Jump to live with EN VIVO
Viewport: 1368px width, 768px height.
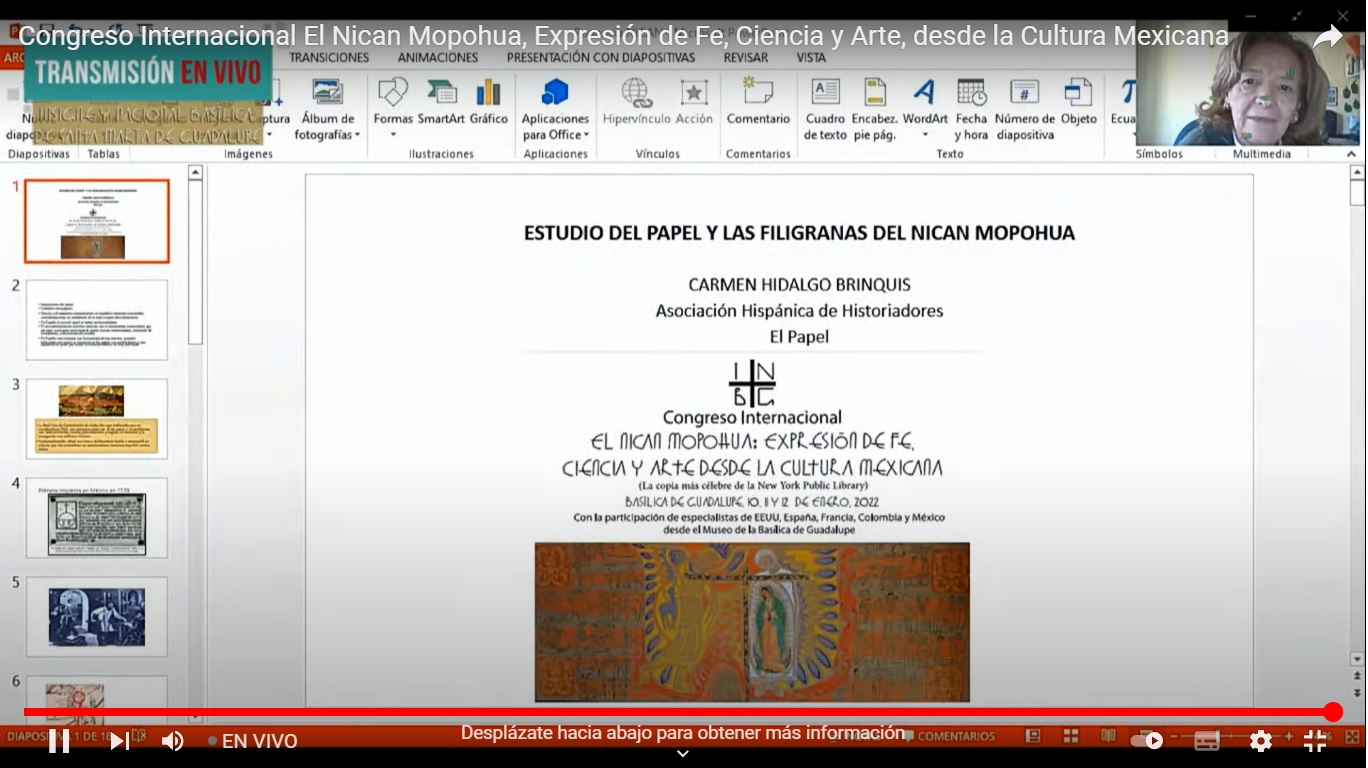pyautogui.click(x=253, y=741)
